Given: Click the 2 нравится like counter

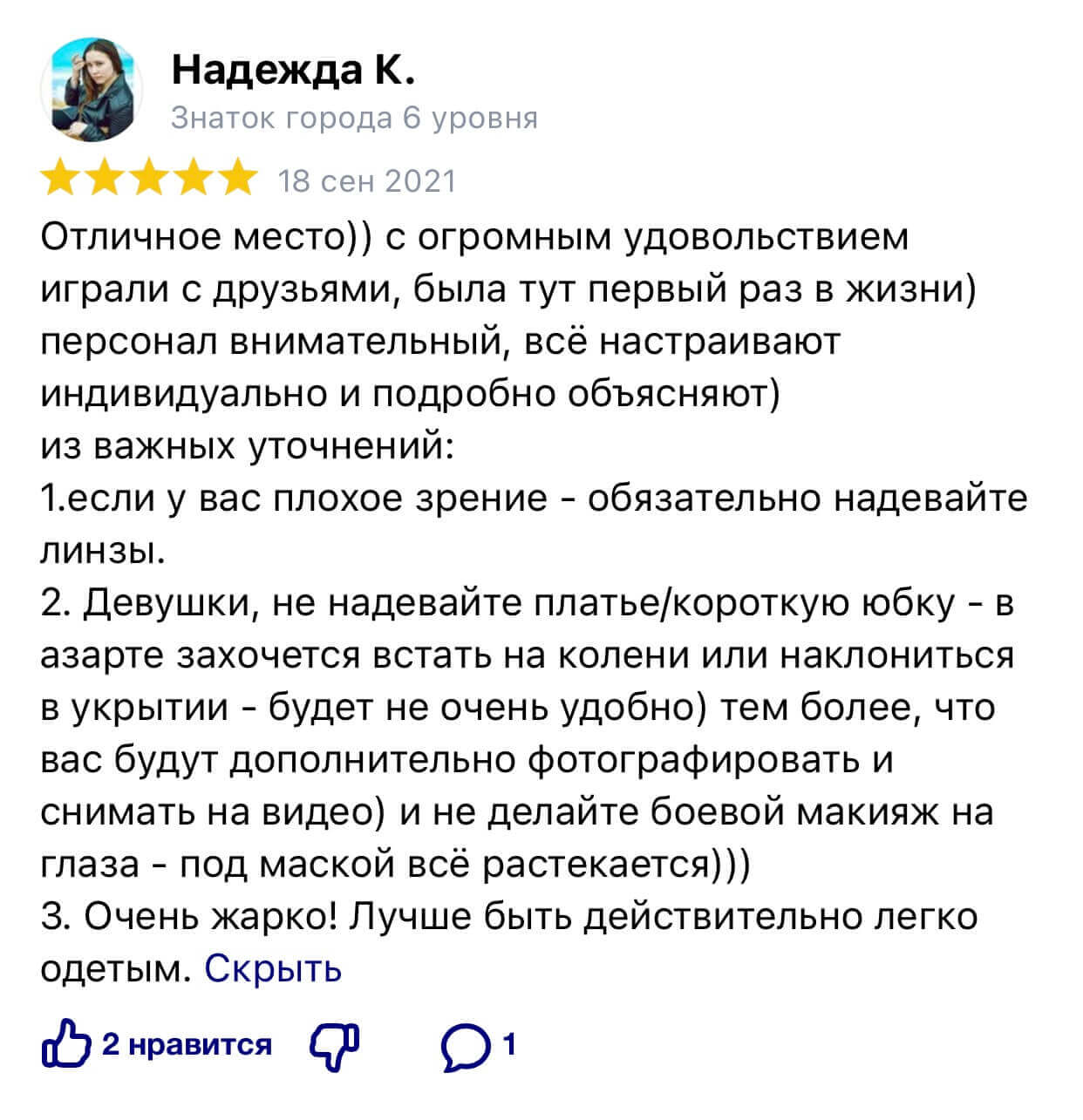Looking at the screenshot, I should click(x=187, y=1048).
